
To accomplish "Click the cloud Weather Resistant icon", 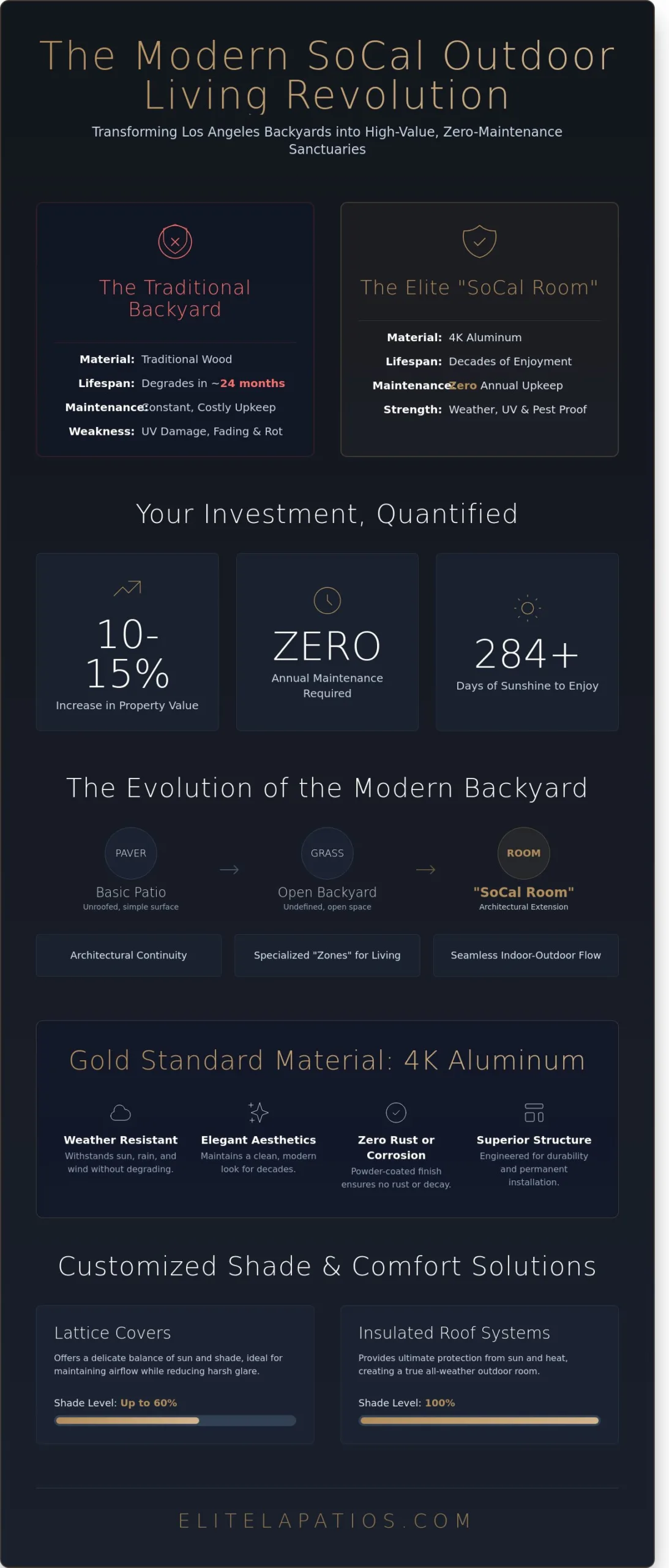I will [121, 1112].
